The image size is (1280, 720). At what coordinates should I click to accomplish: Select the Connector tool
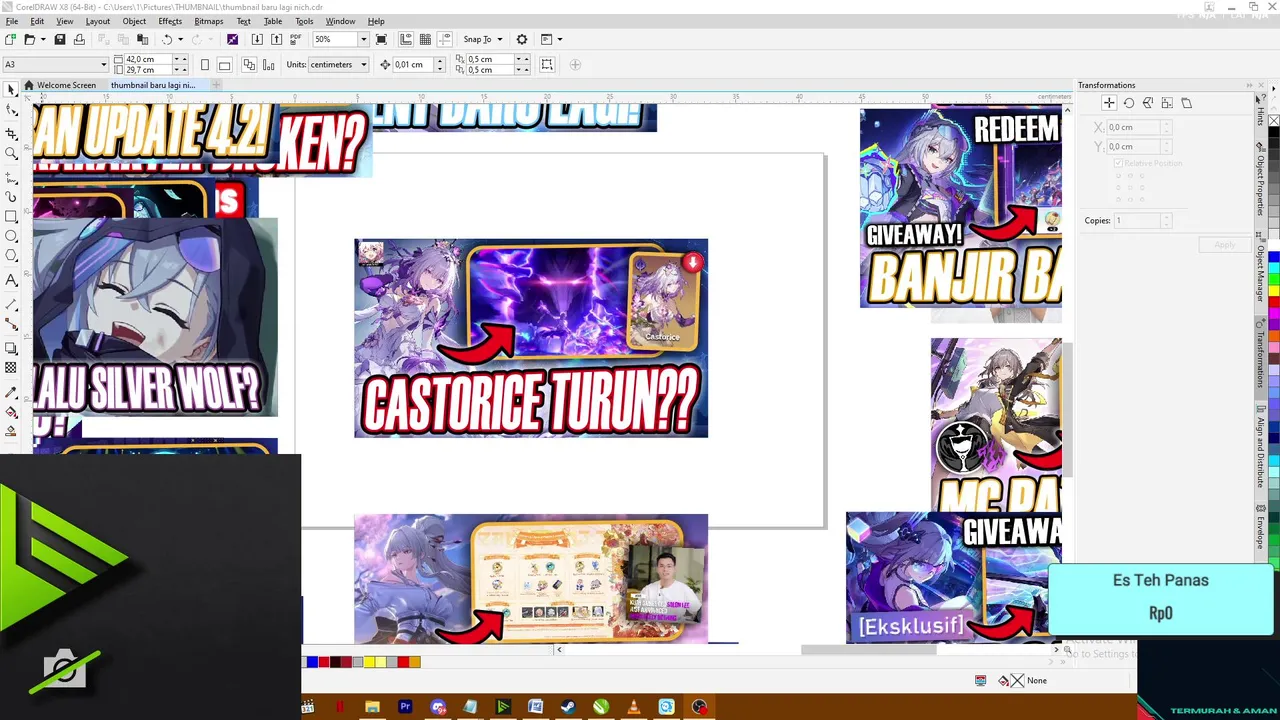coord(11,324)
